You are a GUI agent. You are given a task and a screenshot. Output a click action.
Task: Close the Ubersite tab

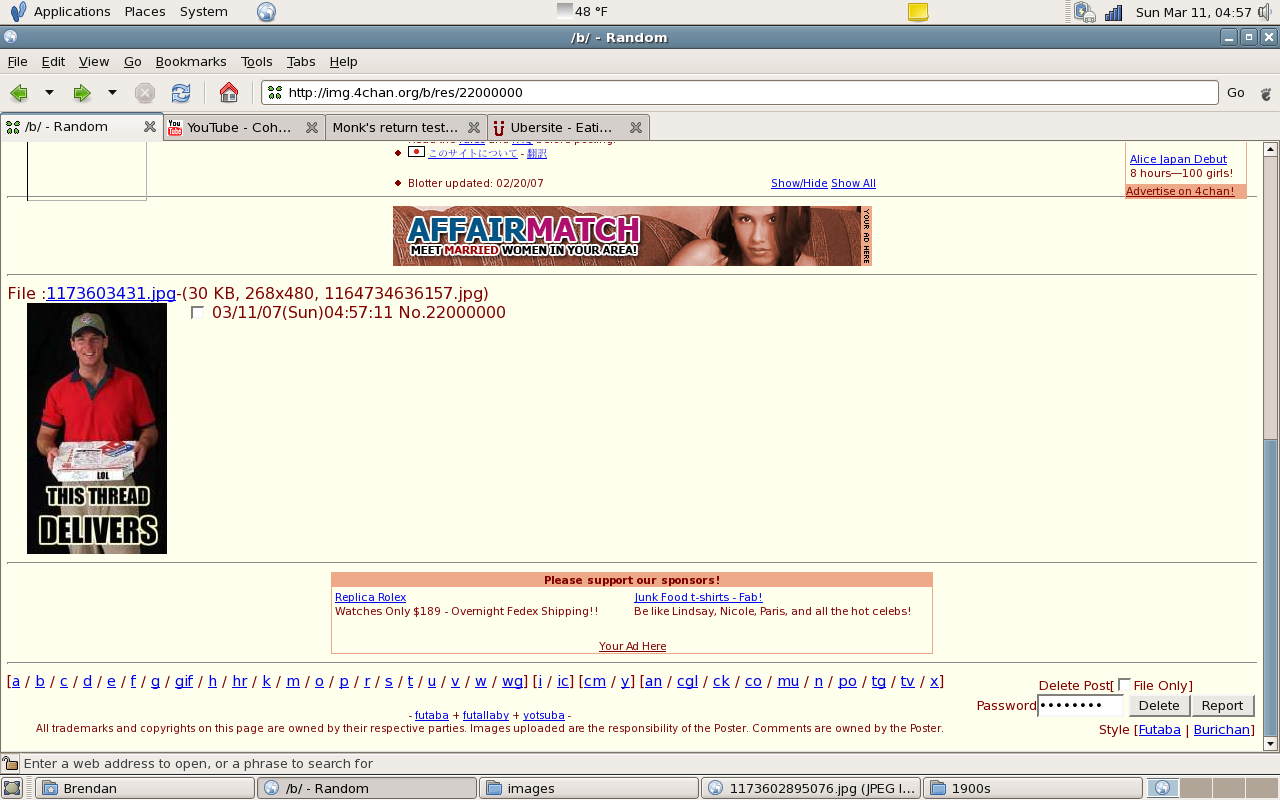(636, 127)
